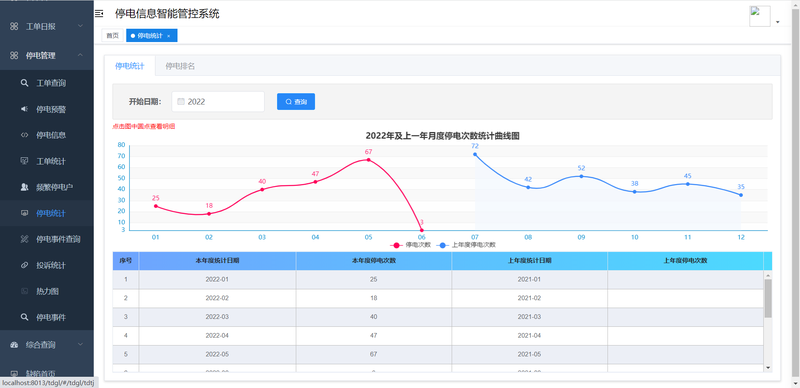Image resolution: width=800 pixels, height=388 pixels.
Task: Click the blue 查询 button
Action: coord(296,102)
